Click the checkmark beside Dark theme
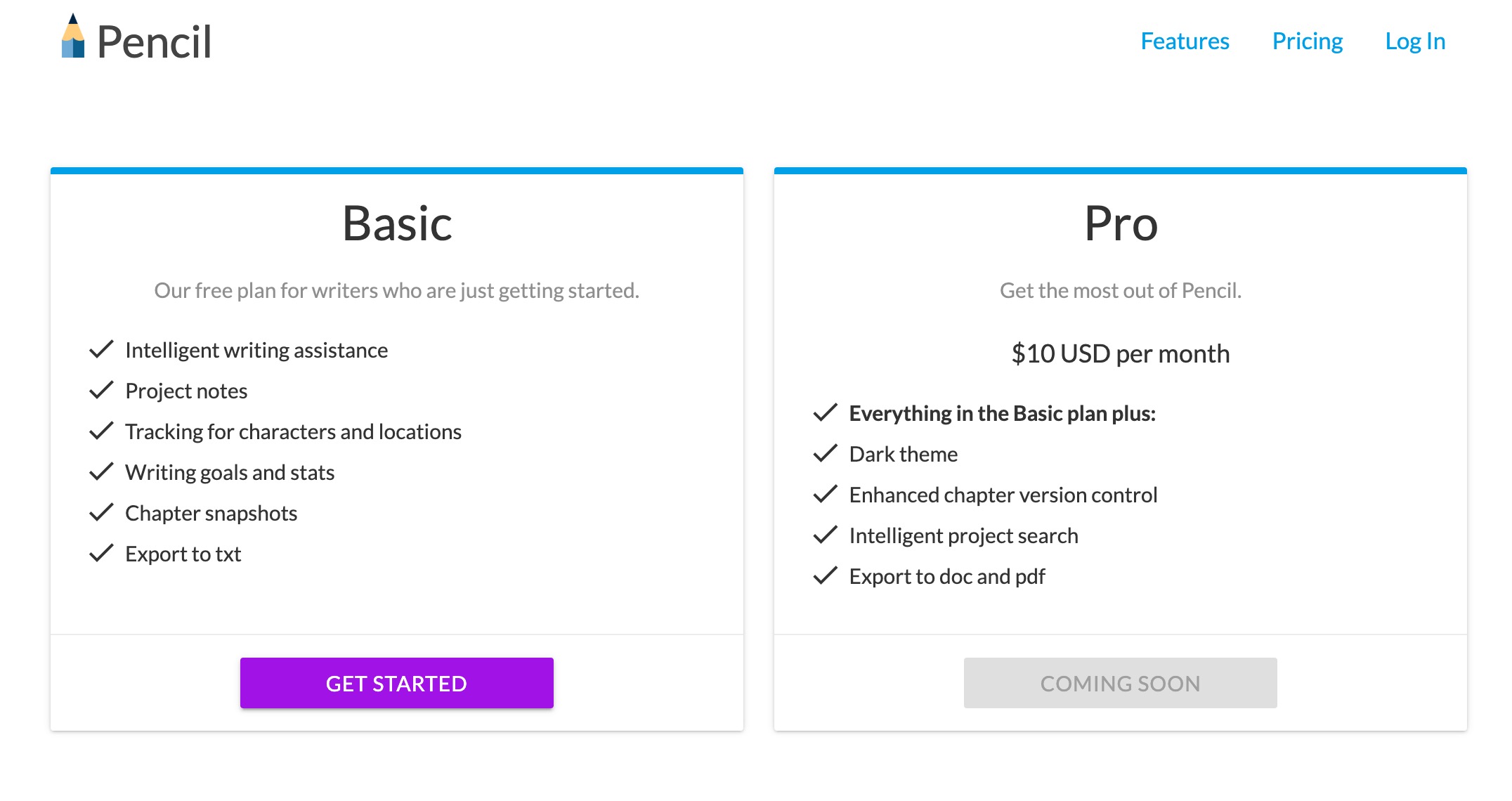The height and width of the screenshot is (801, 1512). click(826, 453)
